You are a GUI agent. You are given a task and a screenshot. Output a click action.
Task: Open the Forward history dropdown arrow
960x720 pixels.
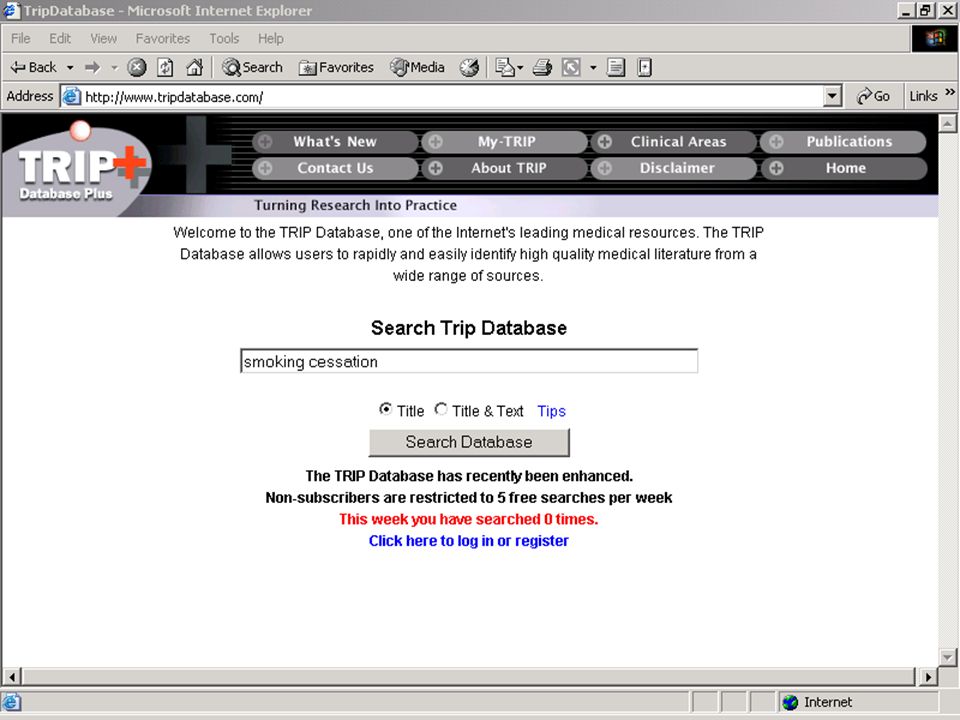click(x=114, y=67)
